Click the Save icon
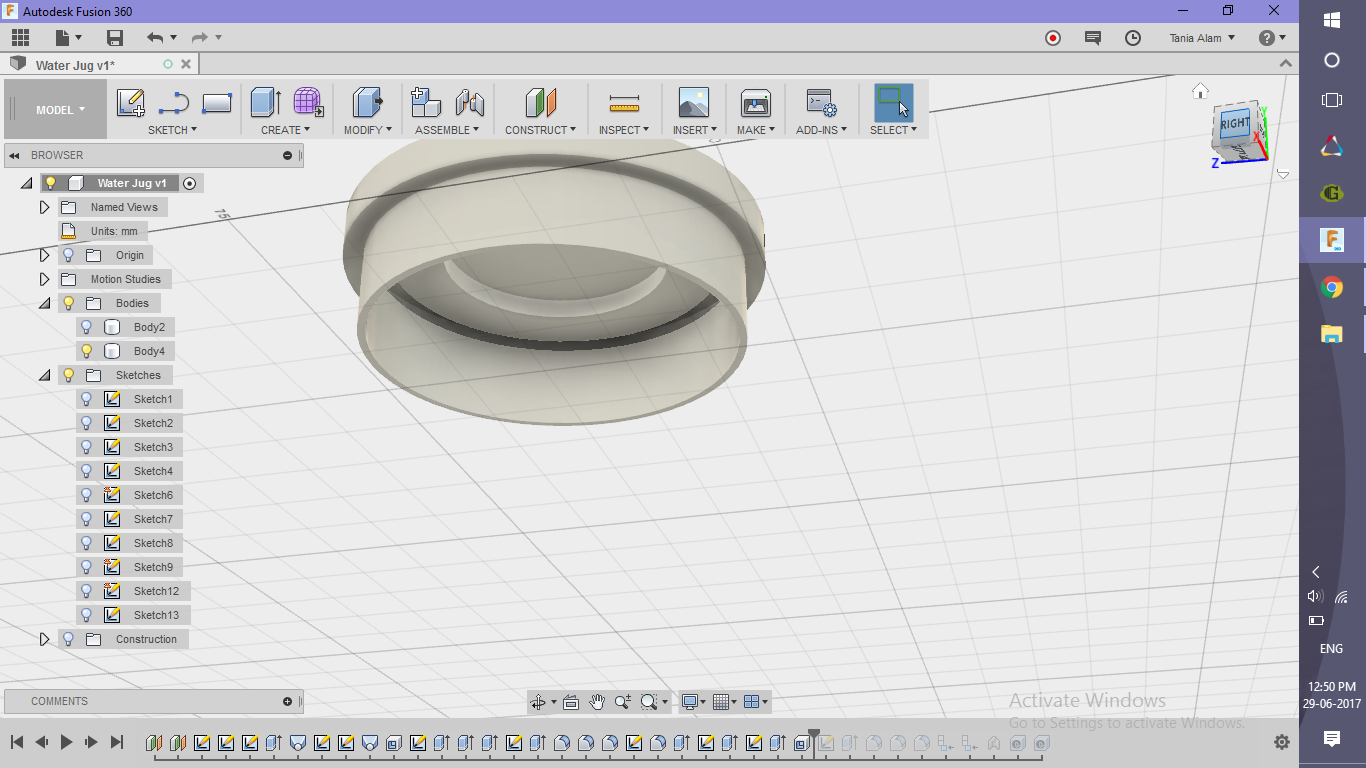 coord(115,38)
